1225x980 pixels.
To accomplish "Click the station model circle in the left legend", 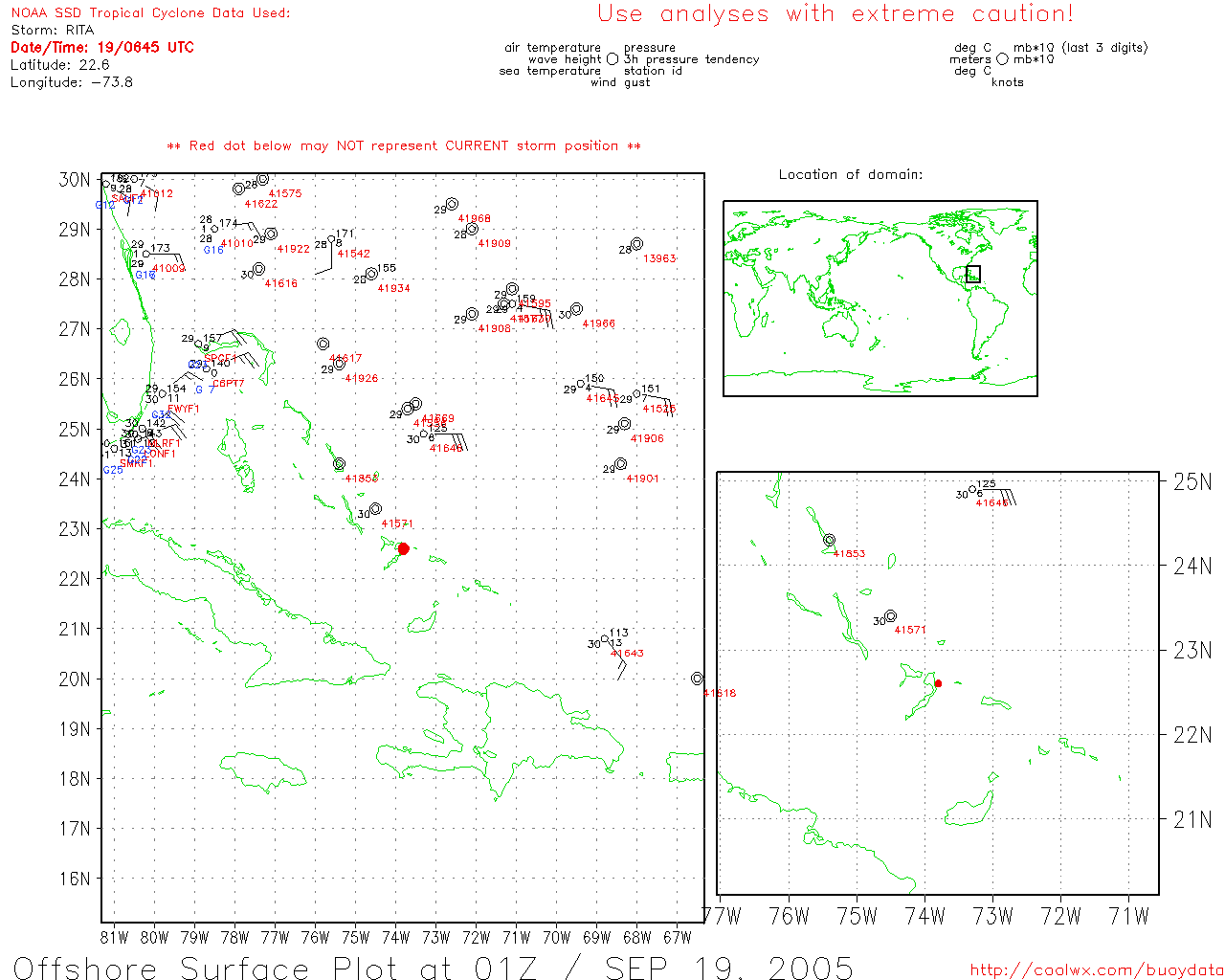I will (612, 59).
